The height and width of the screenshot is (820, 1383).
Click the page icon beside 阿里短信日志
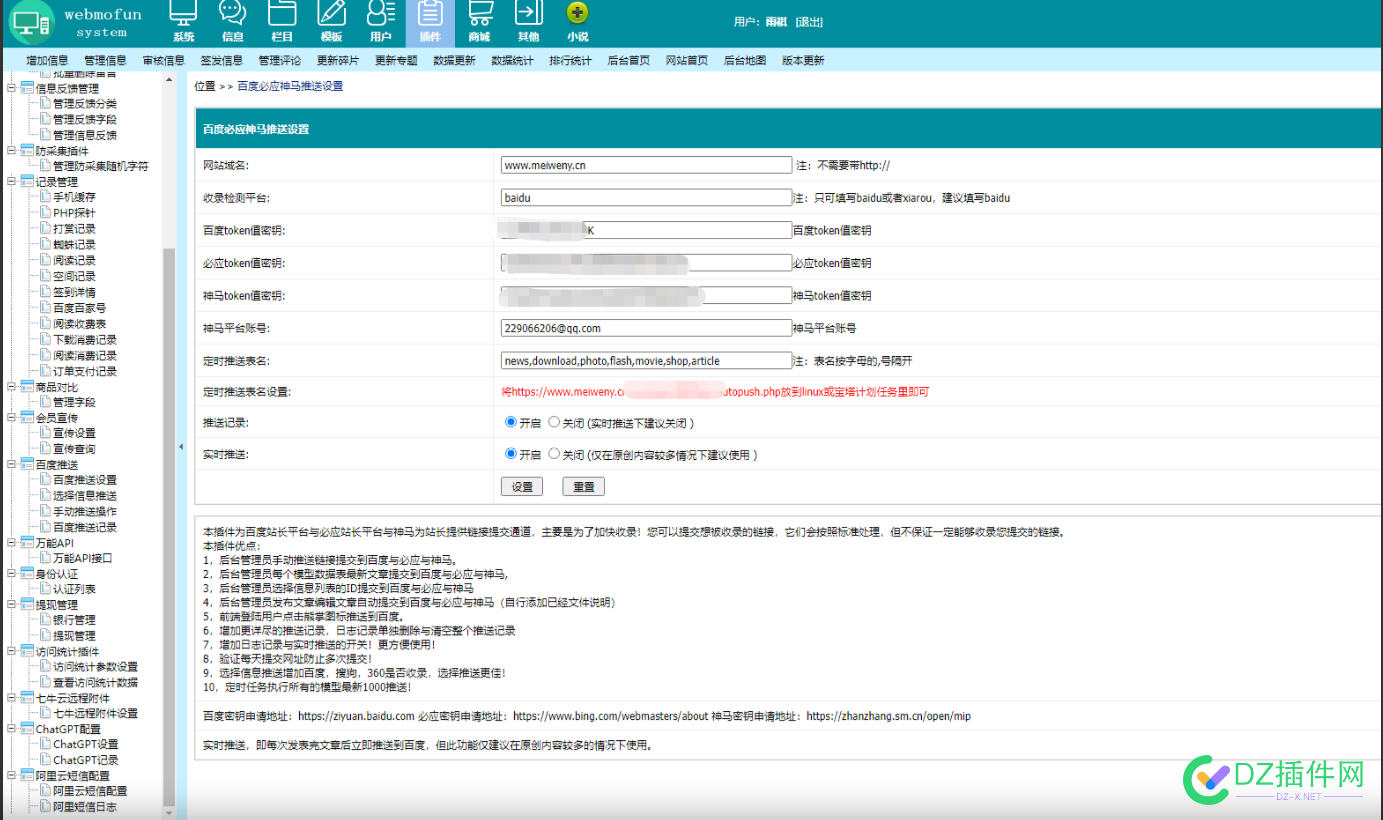coord(45,806)
